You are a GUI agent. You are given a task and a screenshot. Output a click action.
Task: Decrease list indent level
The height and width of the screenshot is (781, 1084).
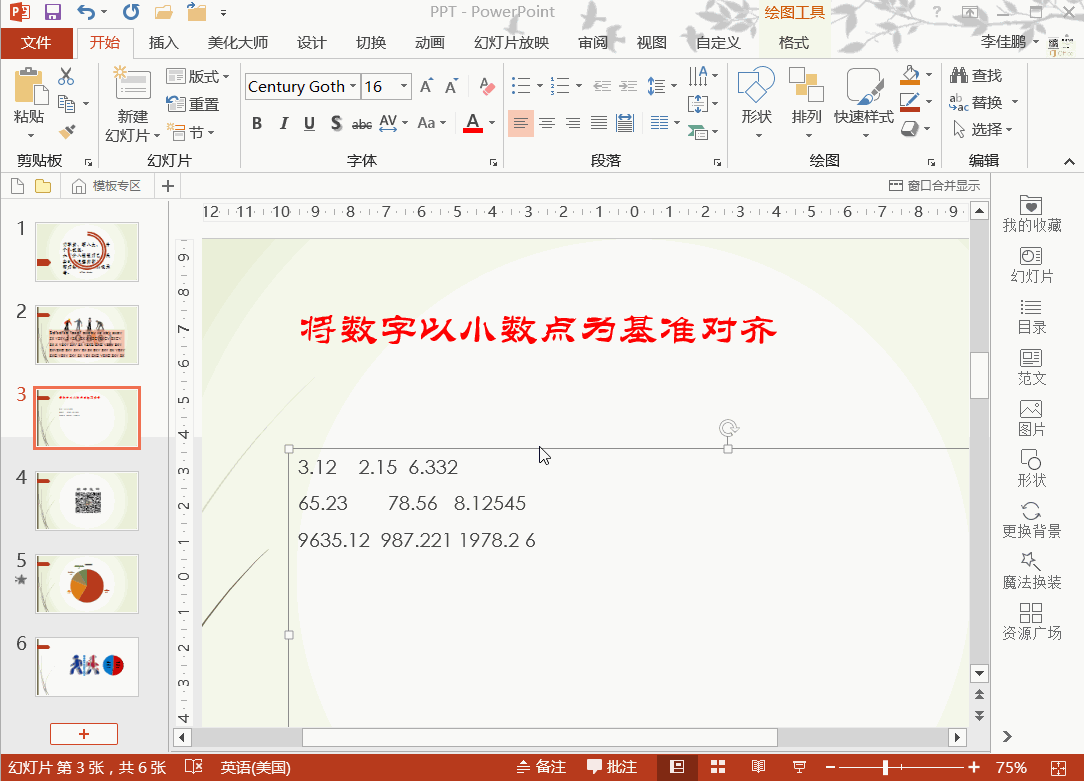click(602, 86)
